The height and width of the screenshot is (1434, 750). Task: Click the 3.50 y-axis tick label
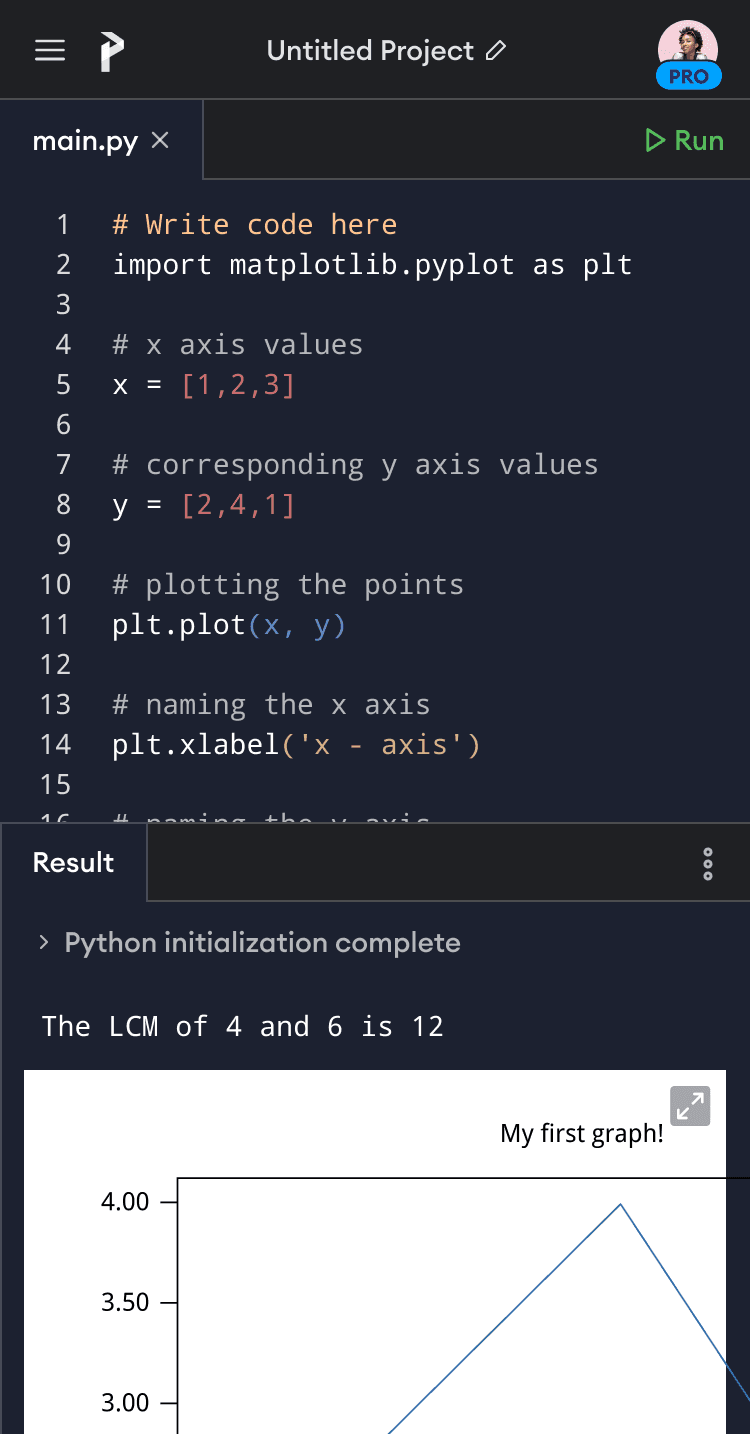(125, 1302)
